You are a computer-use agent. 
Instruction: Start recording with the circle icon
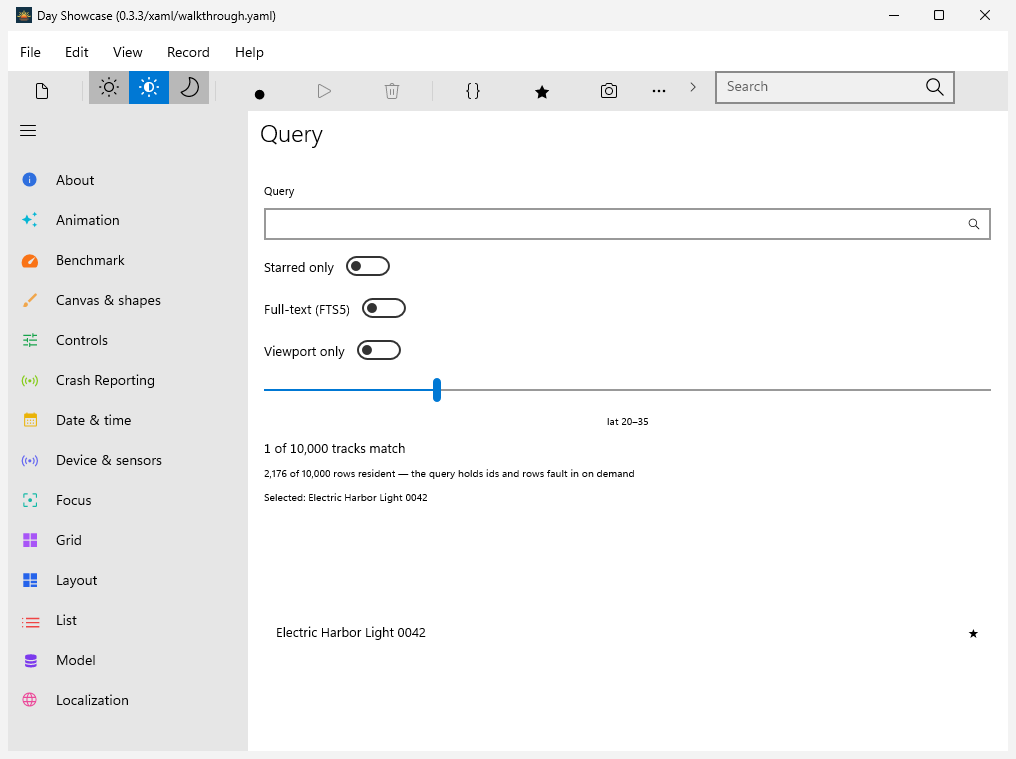[259, 95]
